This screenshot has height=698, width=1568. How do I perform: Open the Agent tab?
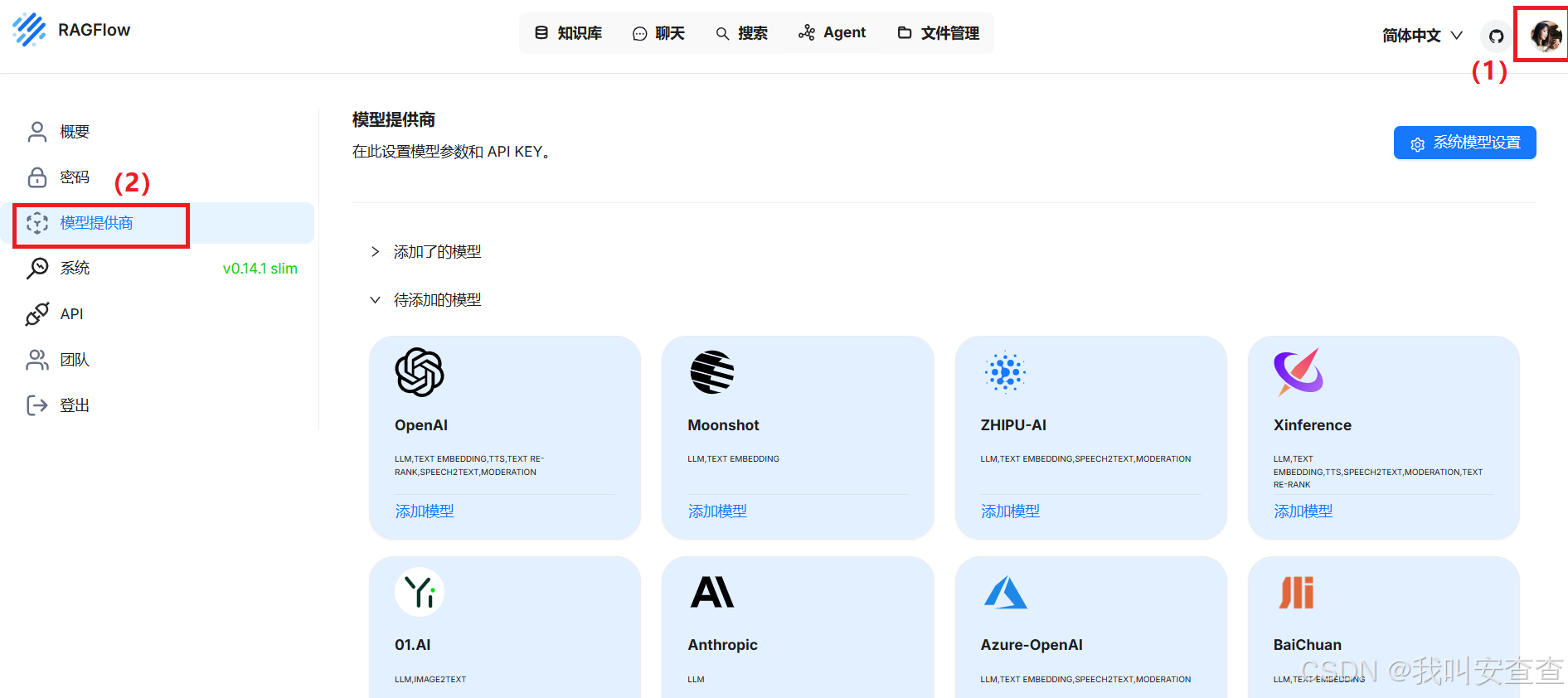pyautogui.click(x=832, y=33)
